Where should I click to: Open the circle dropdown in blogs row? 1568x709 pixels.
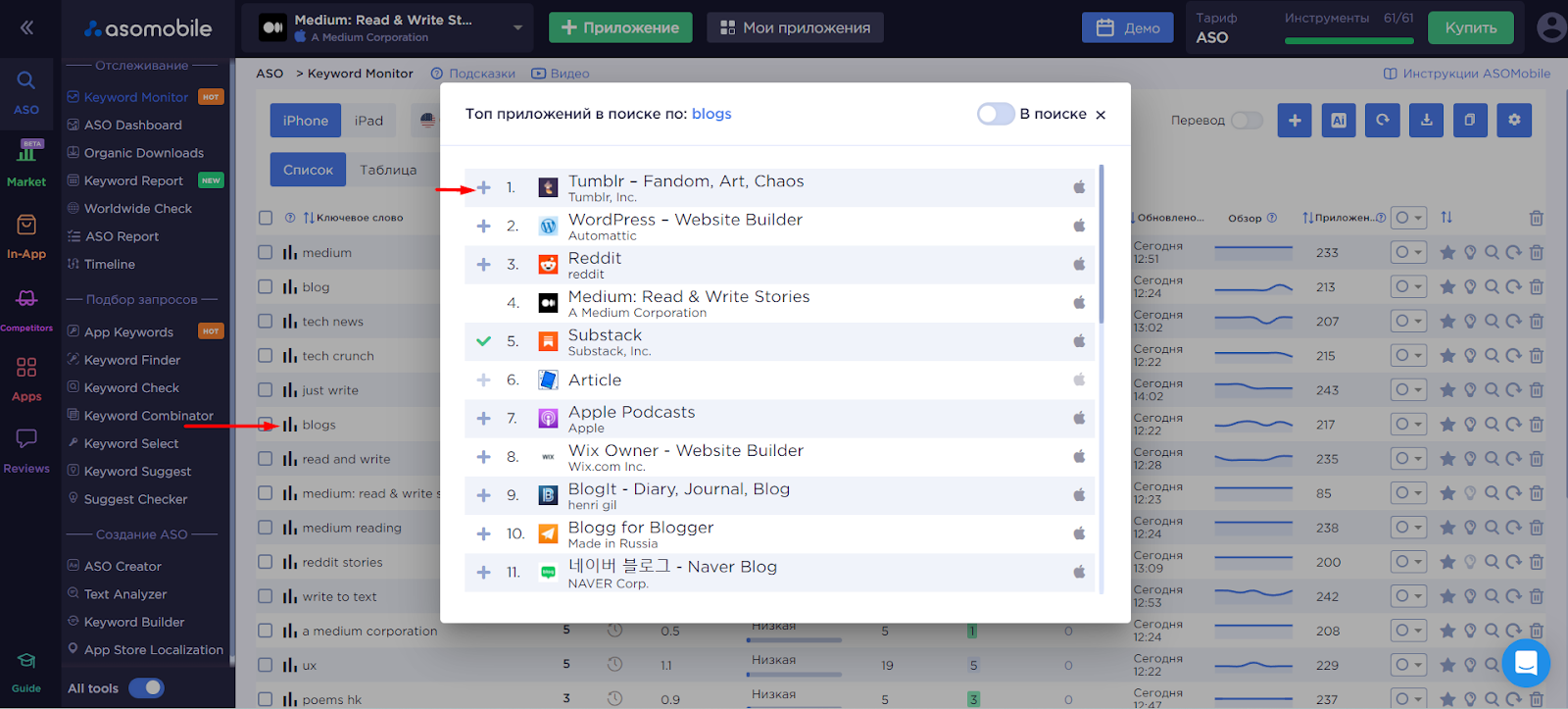point(1408,424)
